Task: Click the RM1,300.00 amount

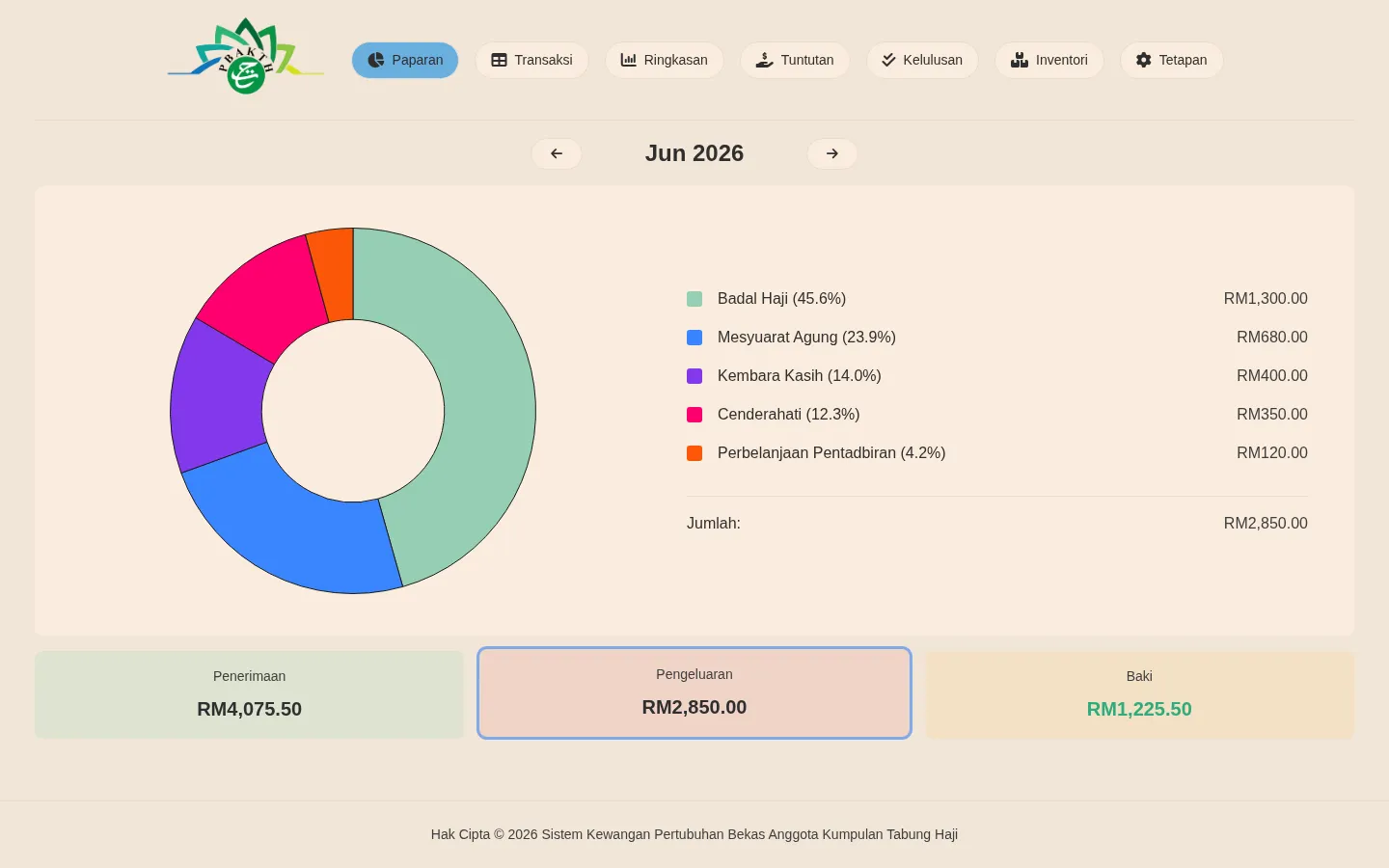Action: pyautogui.click(x=1266, y=299)
